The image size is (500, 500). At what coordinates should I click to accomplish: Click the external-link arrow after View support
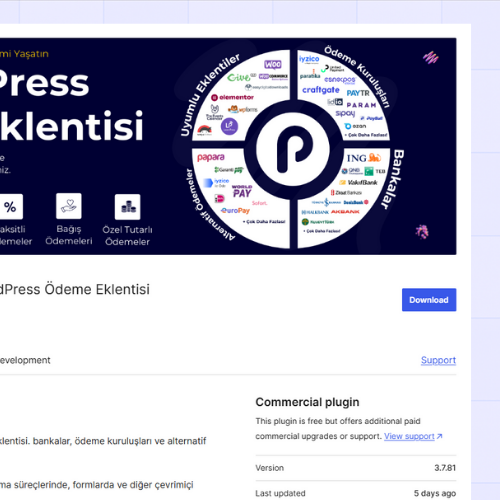(x=440, y=436)
